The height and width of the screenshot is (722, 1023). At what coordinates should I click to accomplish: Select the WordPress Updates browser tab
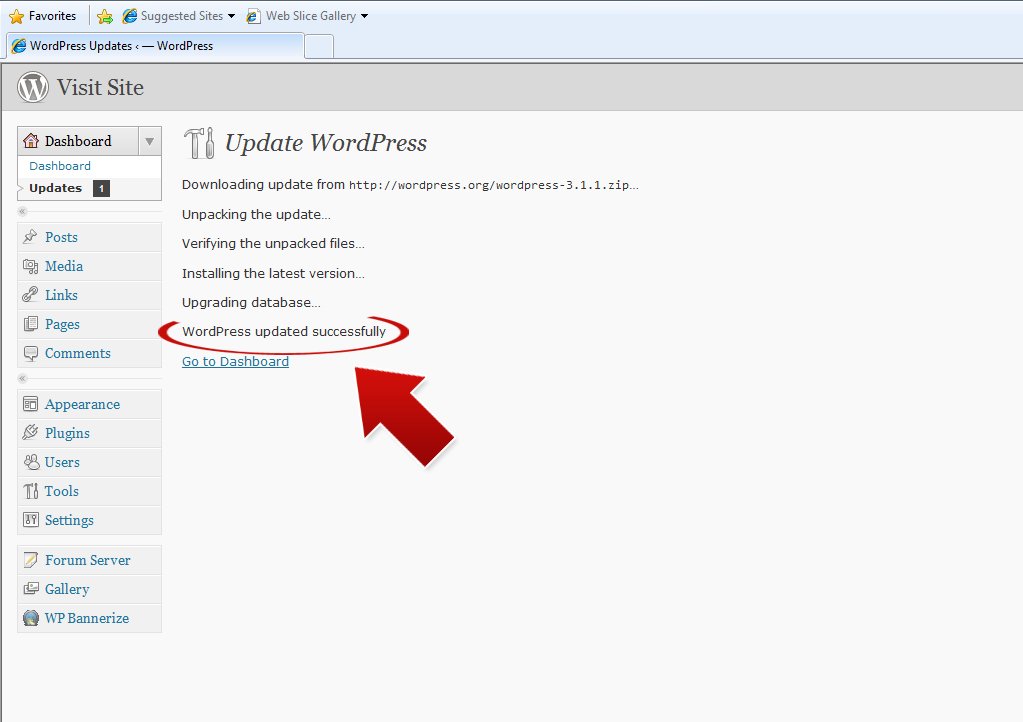pyautogui.click(x=155, y=46)
